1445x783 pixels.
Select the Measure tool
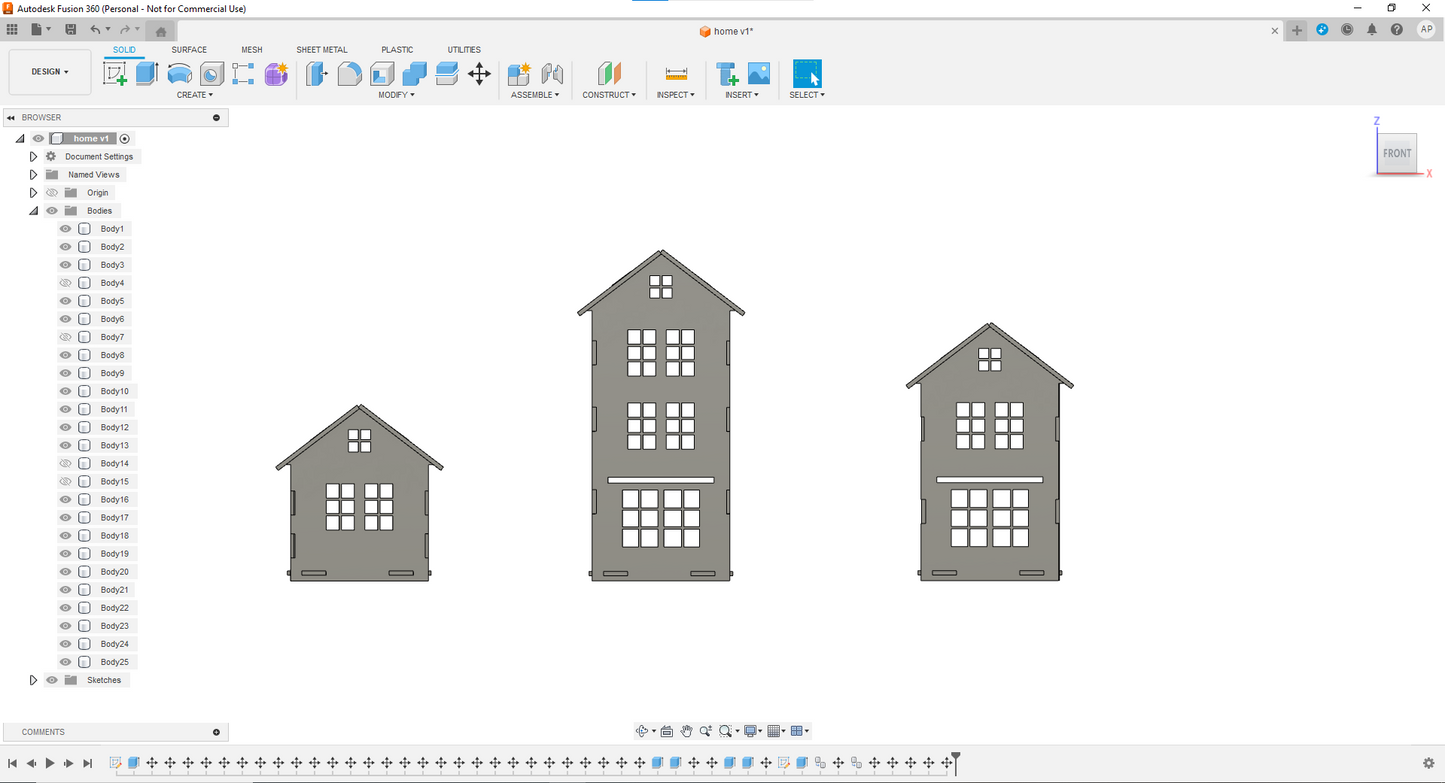tap(676, 73)
